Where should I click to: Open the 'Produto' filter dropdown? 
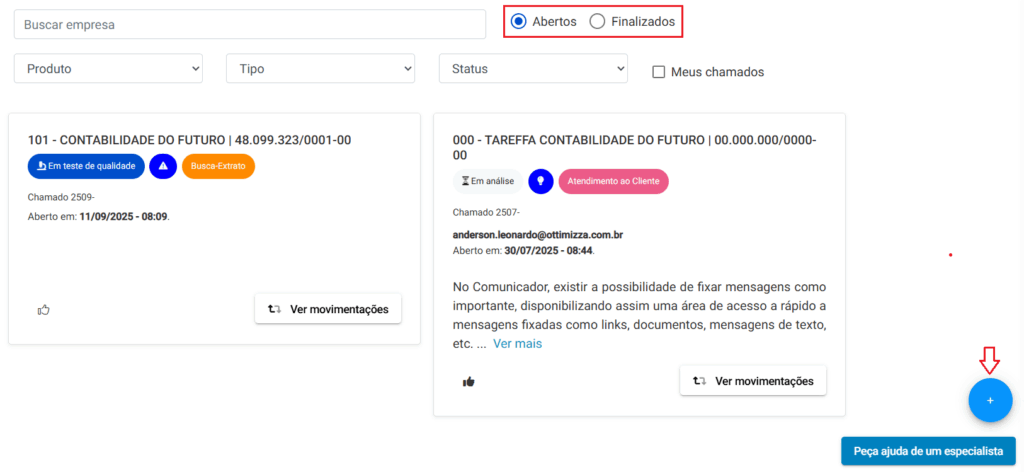(108, 68)
